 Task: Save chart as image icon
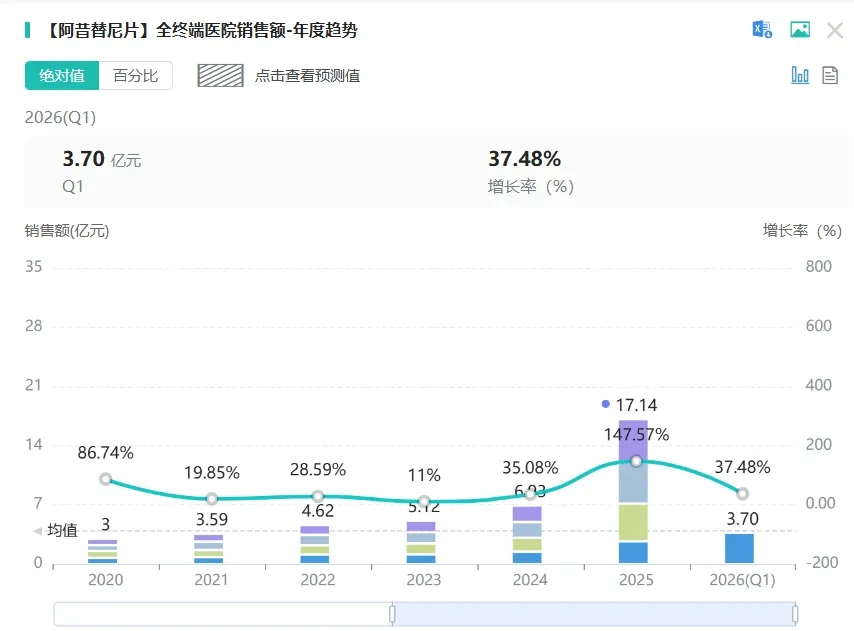tap(800, 29)
